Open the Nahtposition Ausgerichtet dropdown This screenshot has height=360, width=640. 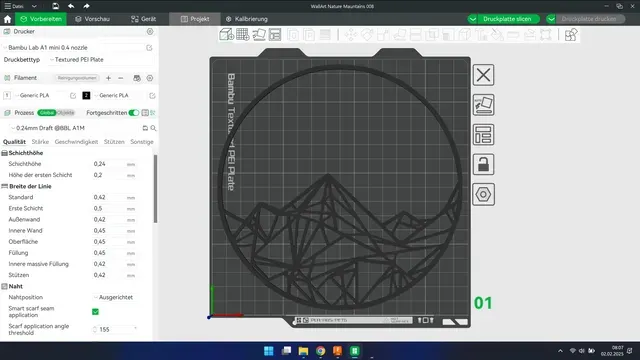[114, 297]
